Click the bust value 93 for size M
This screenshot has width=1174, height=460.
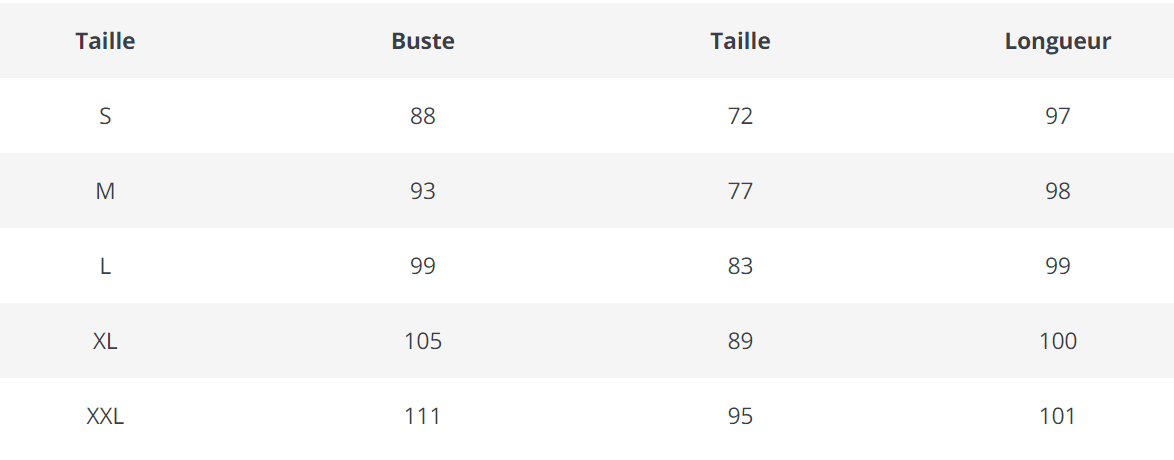(422, 191)
